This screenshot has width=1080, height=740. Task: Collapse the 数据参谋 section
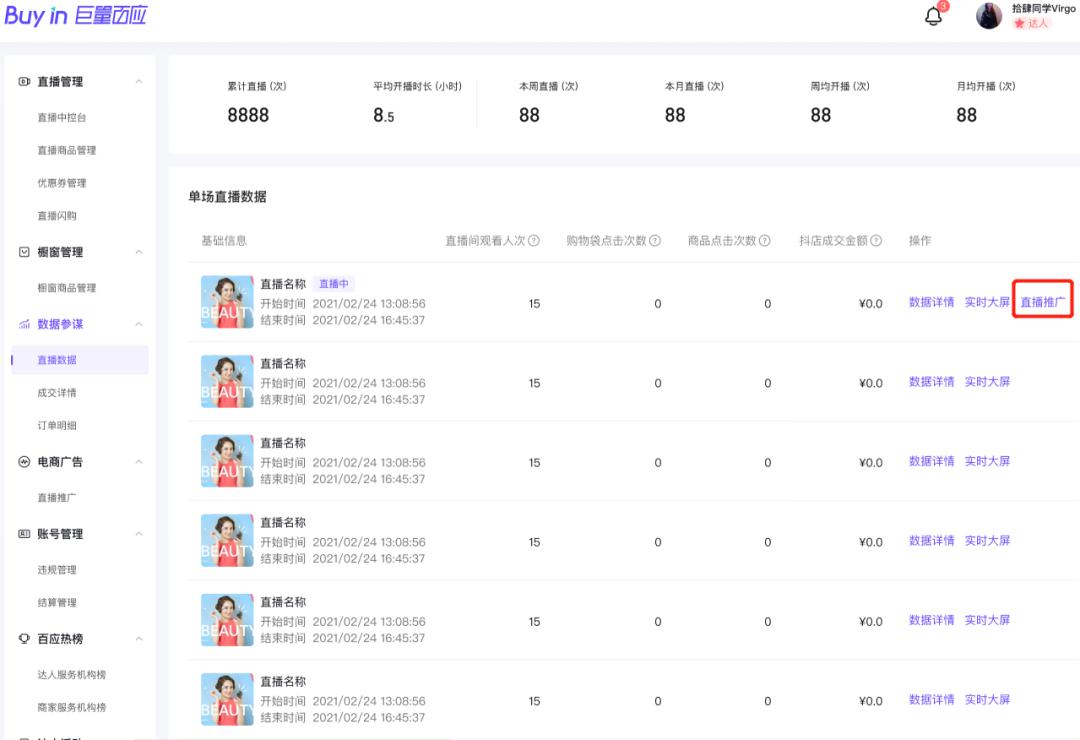click(x=141, y=322)
